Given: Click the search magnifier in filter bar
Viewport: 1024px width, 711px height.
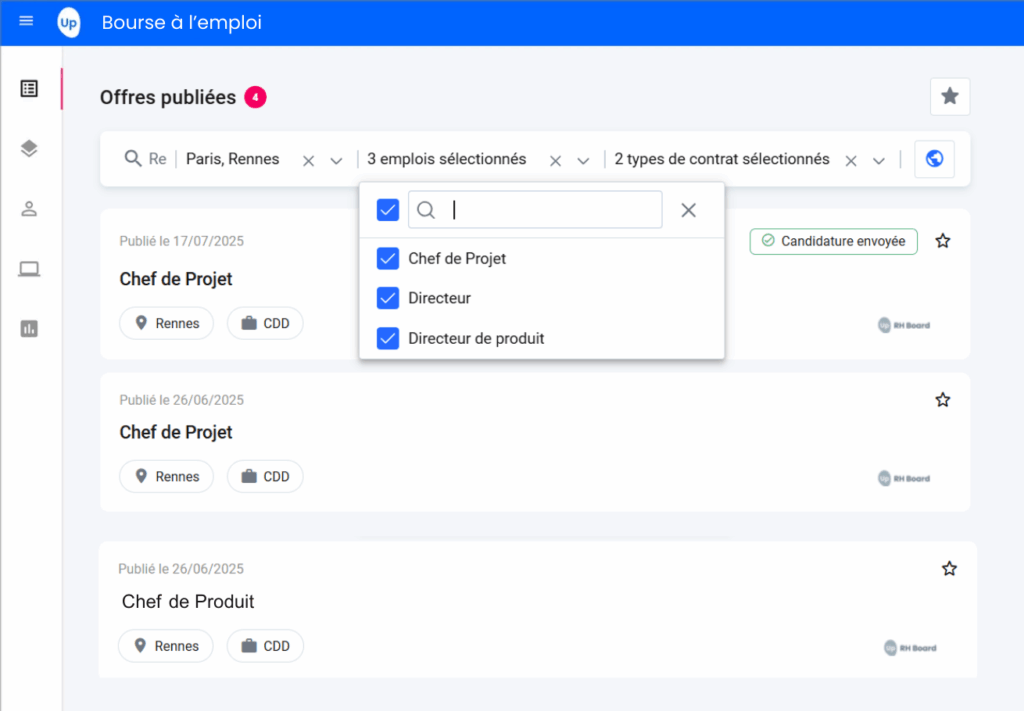Looking at the screenshot, I should click(x=133, y=159).
